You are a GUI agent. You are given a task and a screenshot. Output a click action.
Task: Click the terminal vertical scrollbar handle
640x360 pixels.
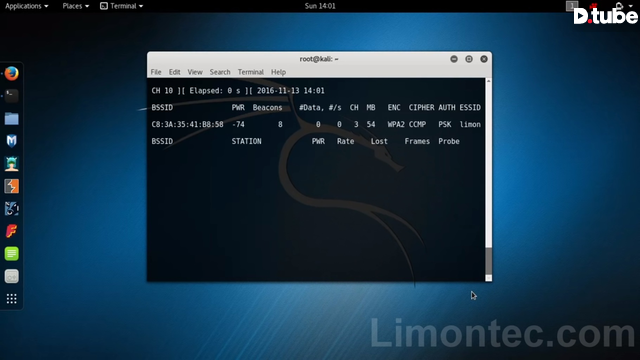coord(489,261)
